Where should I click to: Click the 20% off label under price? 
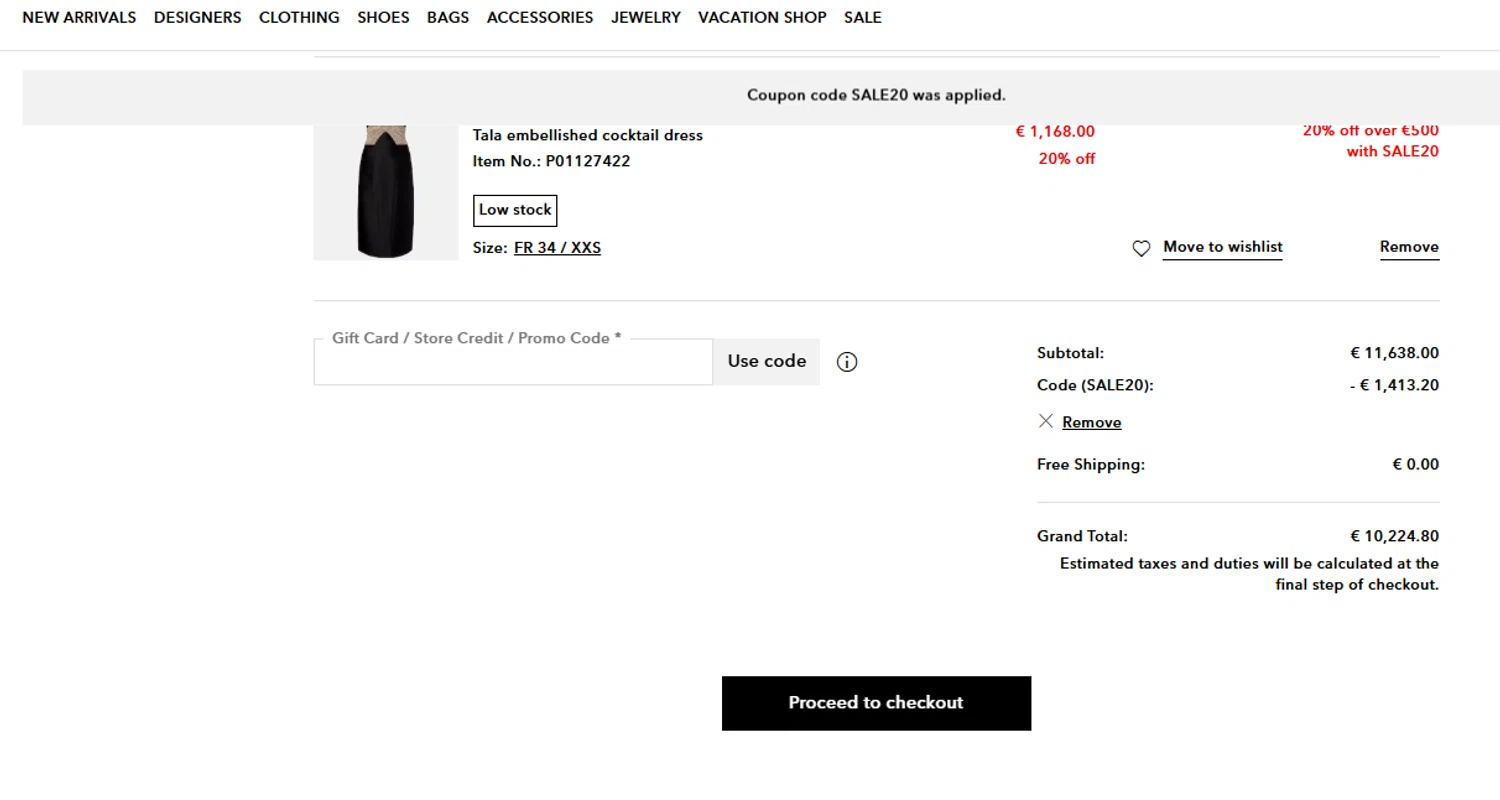[1066, 158]
